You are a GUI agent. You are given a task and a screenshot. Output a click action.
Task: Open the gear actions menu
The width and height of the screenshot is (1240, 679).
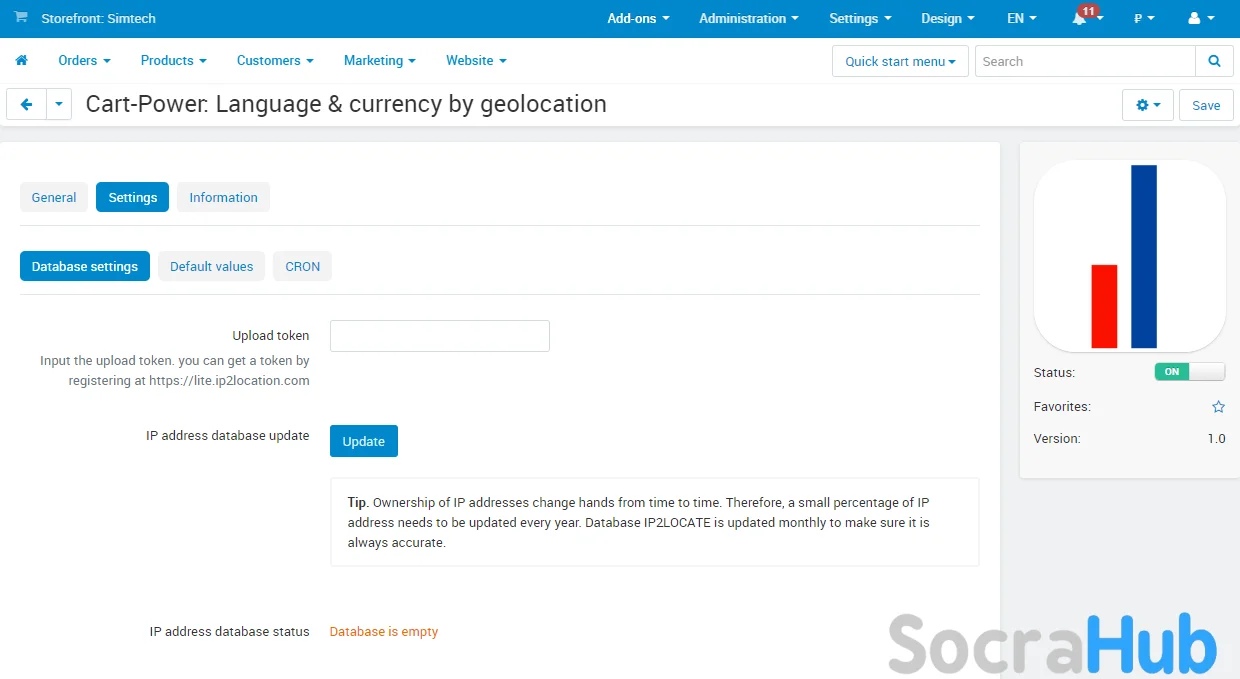1148,105
